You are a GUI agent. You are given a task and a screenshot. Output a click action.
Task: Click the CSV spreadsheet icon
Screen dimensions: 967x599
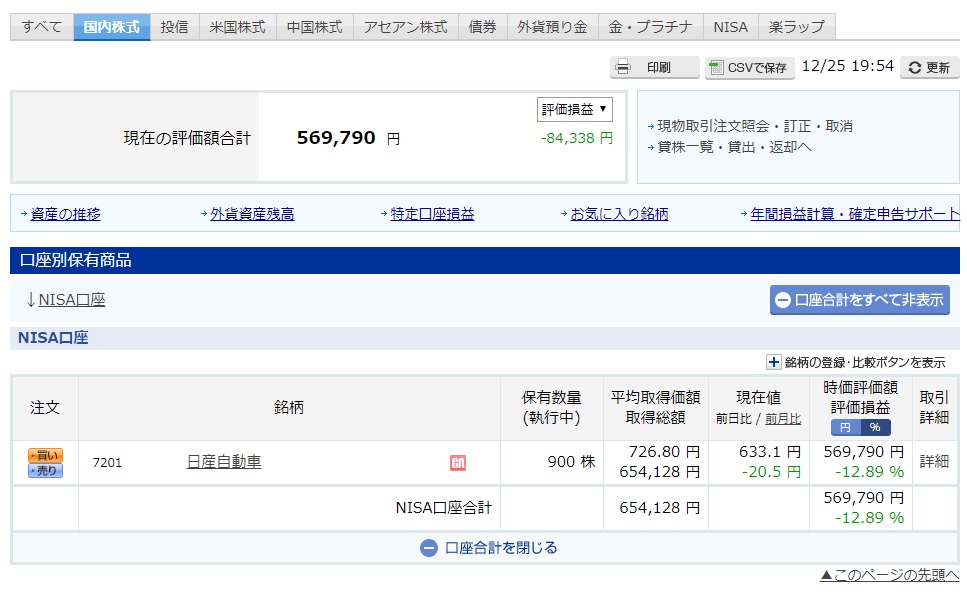click(716, 67)
